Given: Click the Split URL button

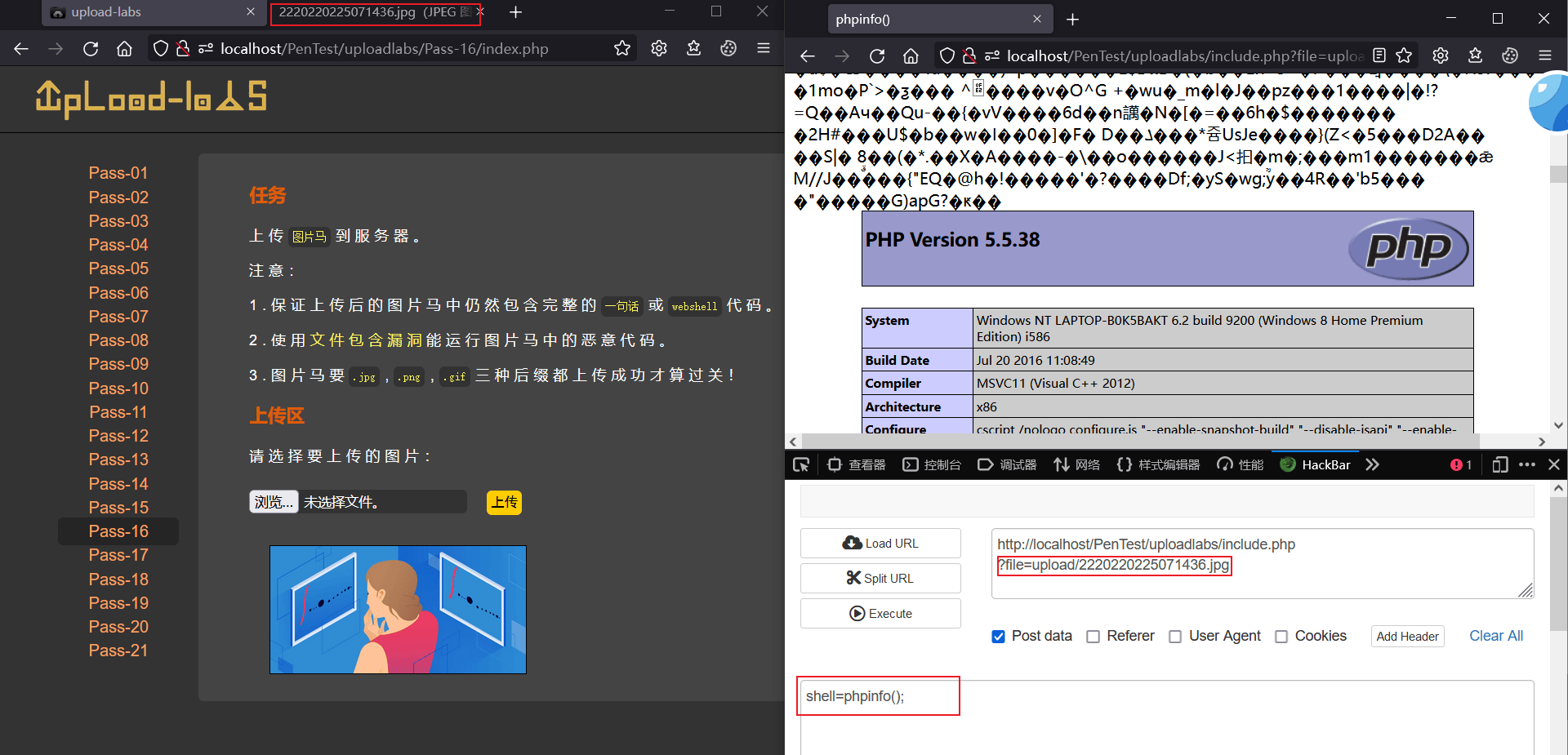Looking at the screenshot, I should (x=880, y=578).
